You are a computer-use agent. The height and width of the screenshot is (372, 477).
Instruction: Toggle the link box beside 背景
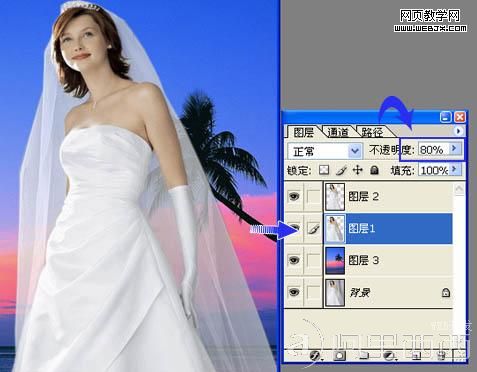click(x=313, y=292)
